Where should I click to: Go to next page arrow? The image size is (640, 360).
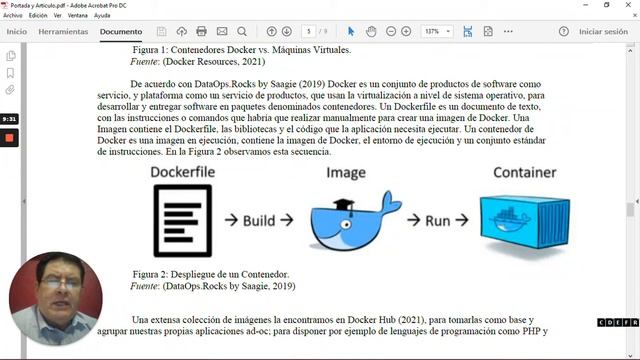(287, 31)
